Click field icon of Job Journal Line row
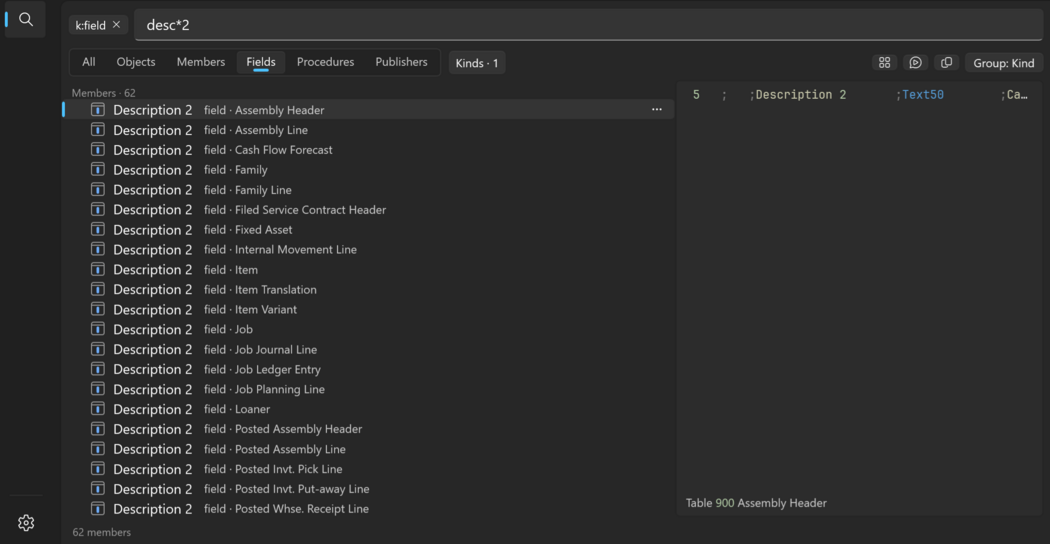 (x=98, y=349)
